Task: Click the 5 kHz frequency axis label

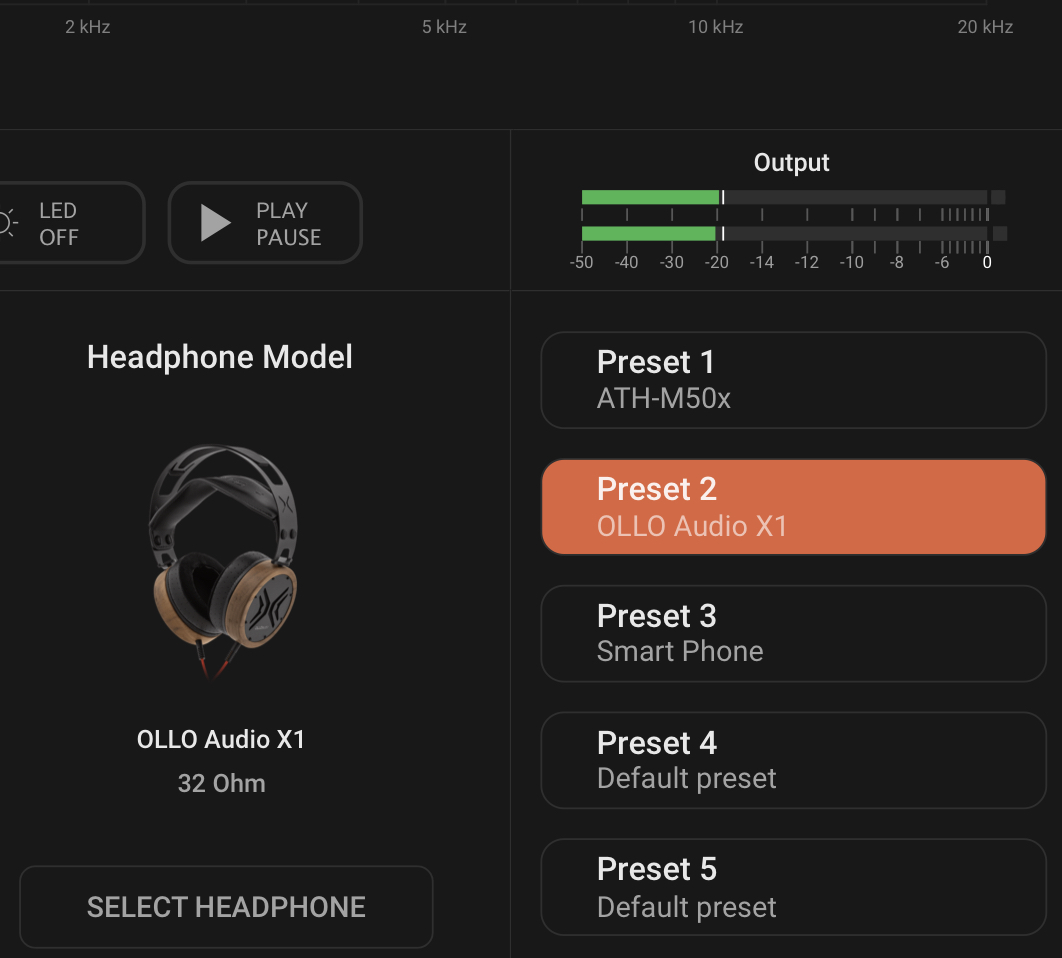Action: tap(444, 27)
